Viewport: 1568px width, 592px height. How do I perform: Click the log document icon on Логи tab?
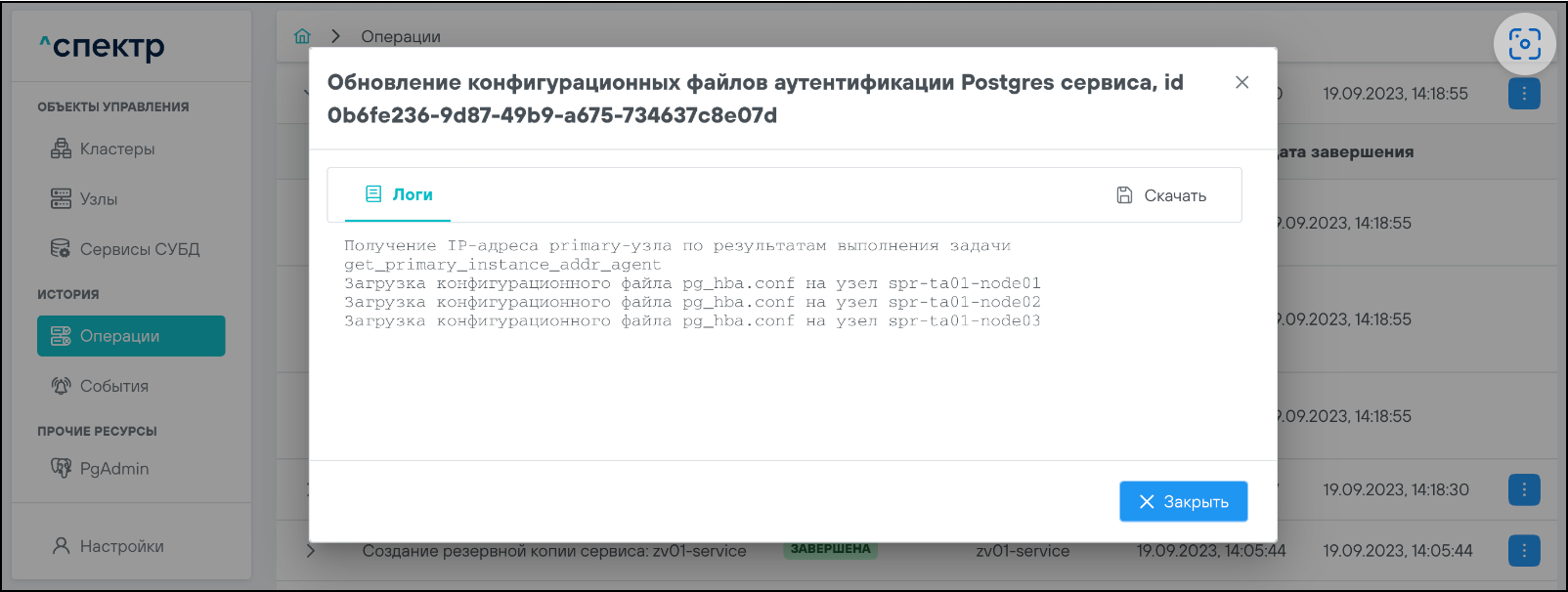tap(373, 194)
